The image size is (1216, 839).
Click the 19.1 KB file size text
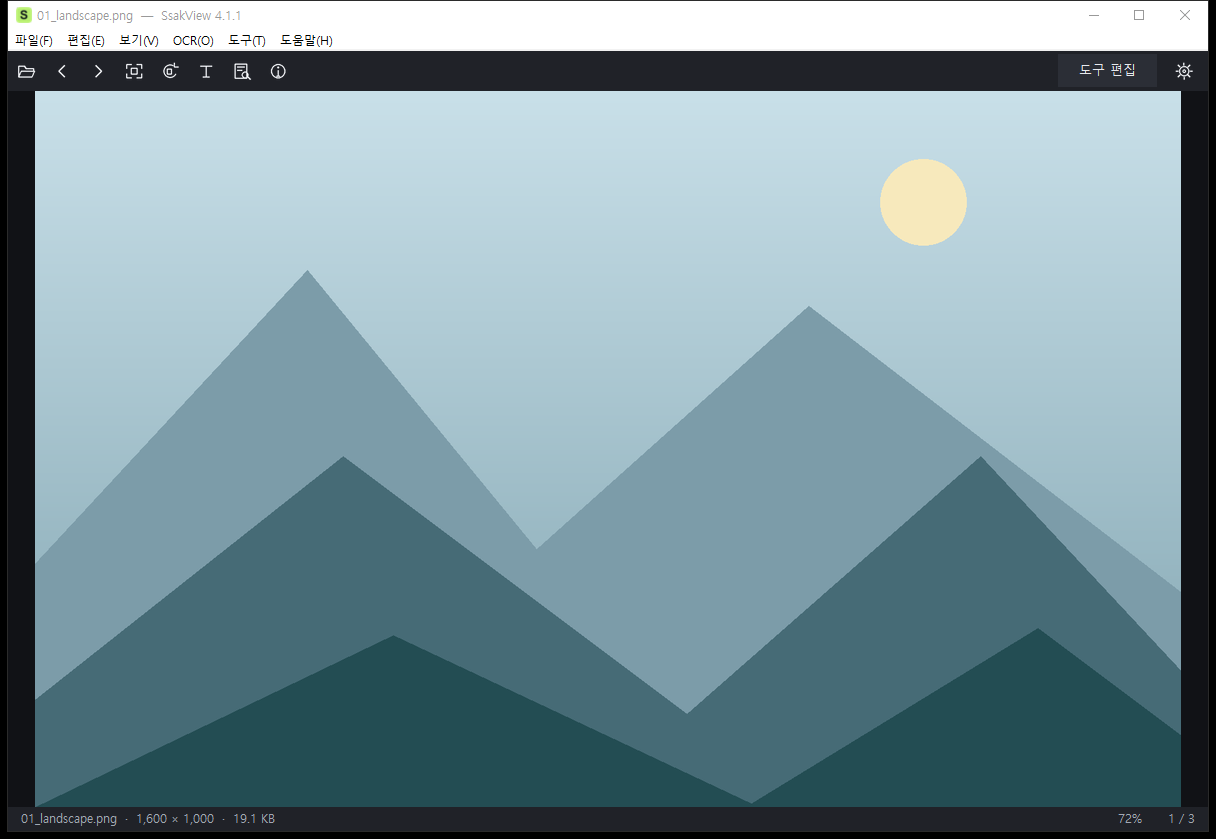click(x=254, y=819)
